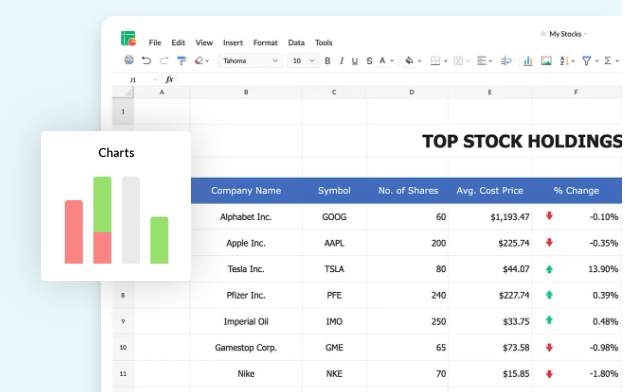Click the Undo arrow icon

click(x=146, y=61)
